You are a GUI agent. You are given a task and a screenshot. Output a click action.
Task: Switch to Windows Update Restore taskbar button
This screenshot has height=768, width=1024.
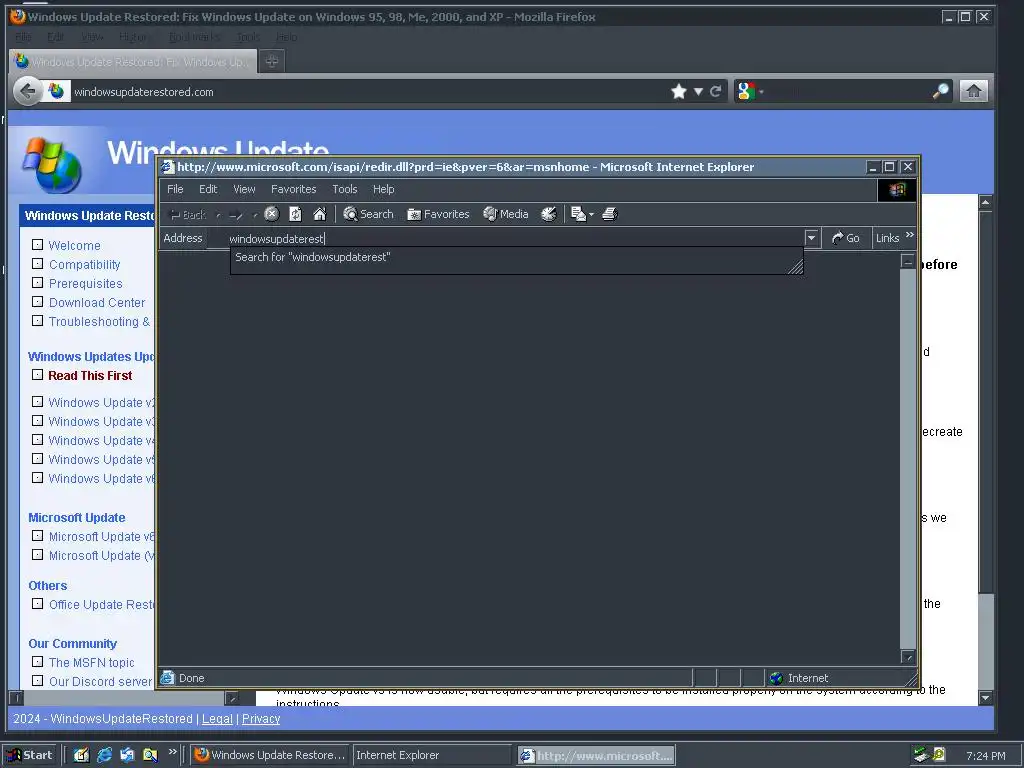[x=270, y=756]
